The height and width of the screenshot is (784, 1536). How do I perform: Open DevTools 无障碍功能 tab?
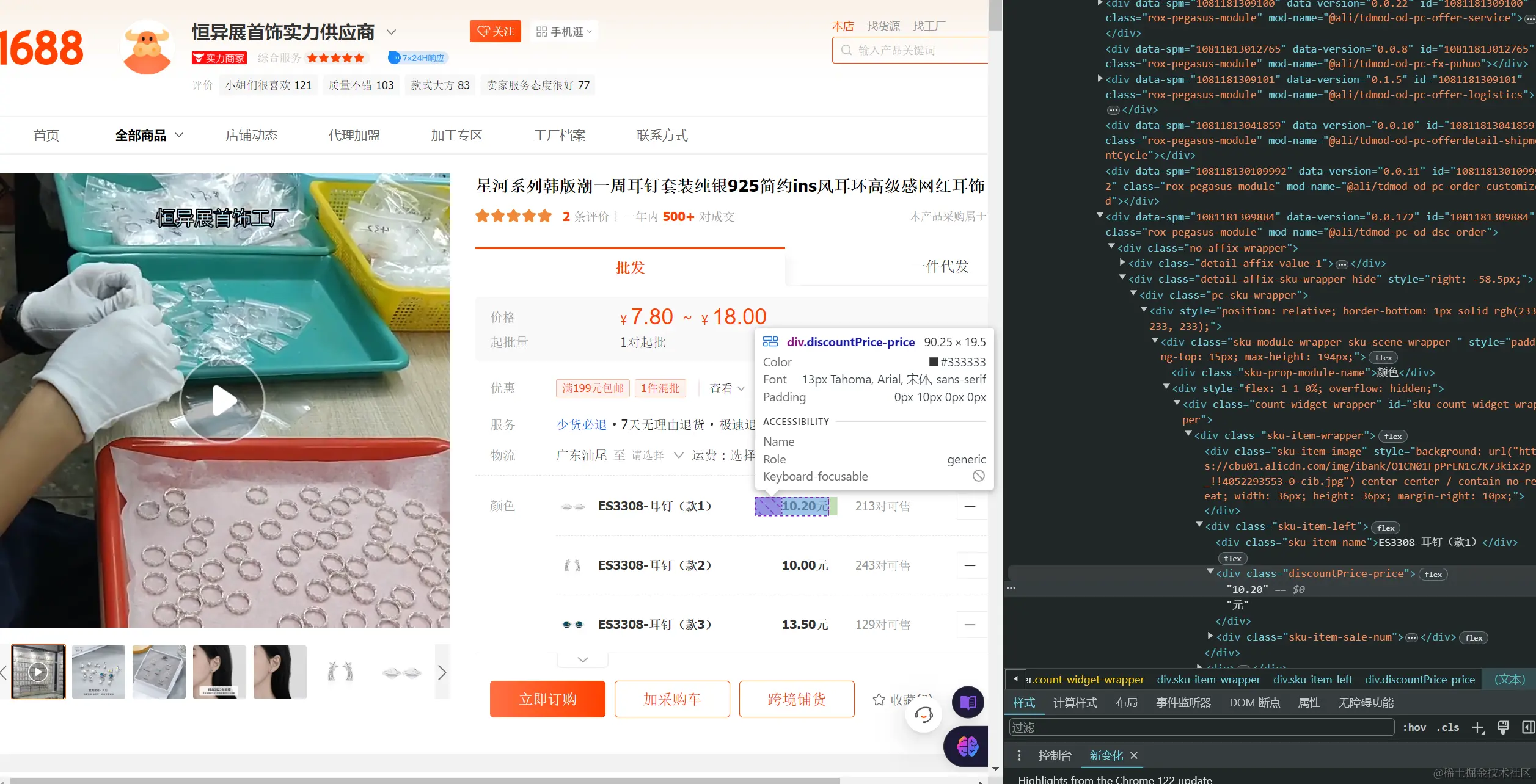(x=1366, y=703)
